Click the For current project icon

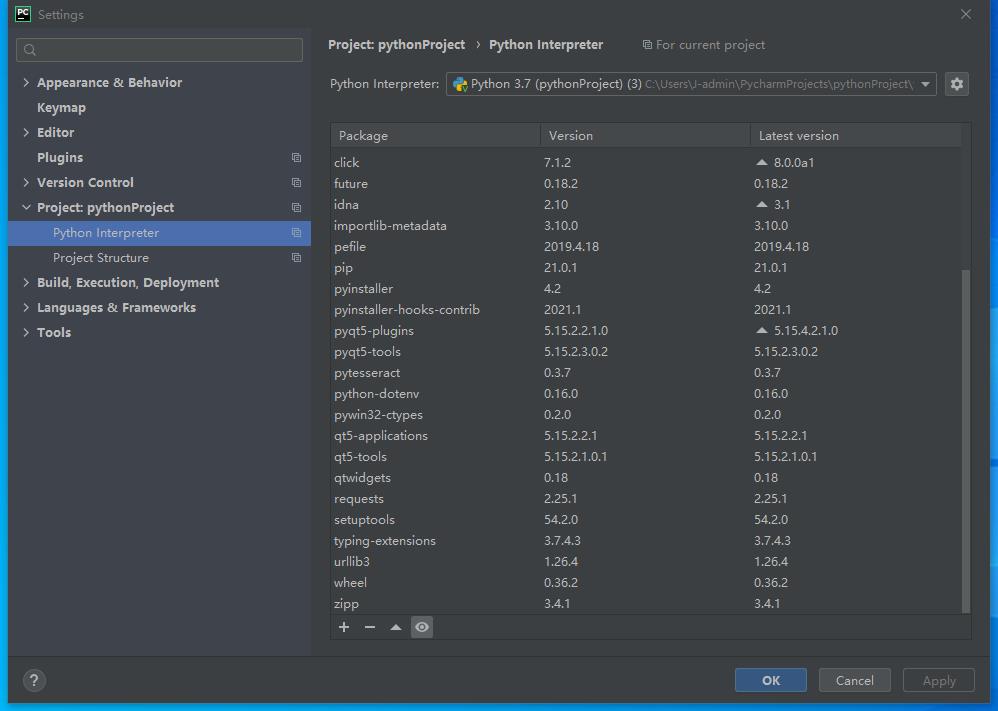coord(647,45)
